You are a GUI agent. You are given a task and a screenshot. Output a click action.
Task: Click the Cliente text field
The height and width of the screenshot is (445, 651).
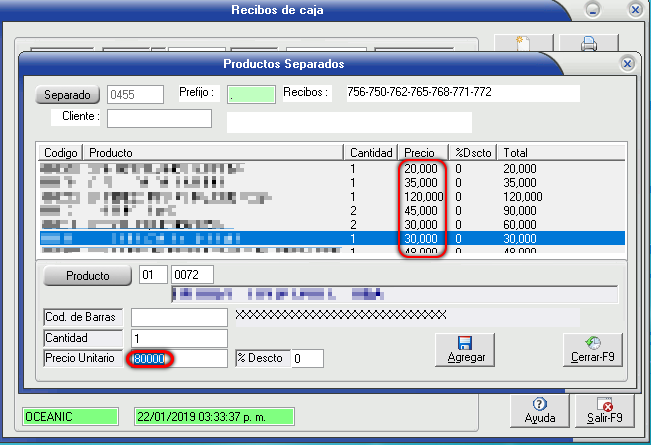point(159,118)
